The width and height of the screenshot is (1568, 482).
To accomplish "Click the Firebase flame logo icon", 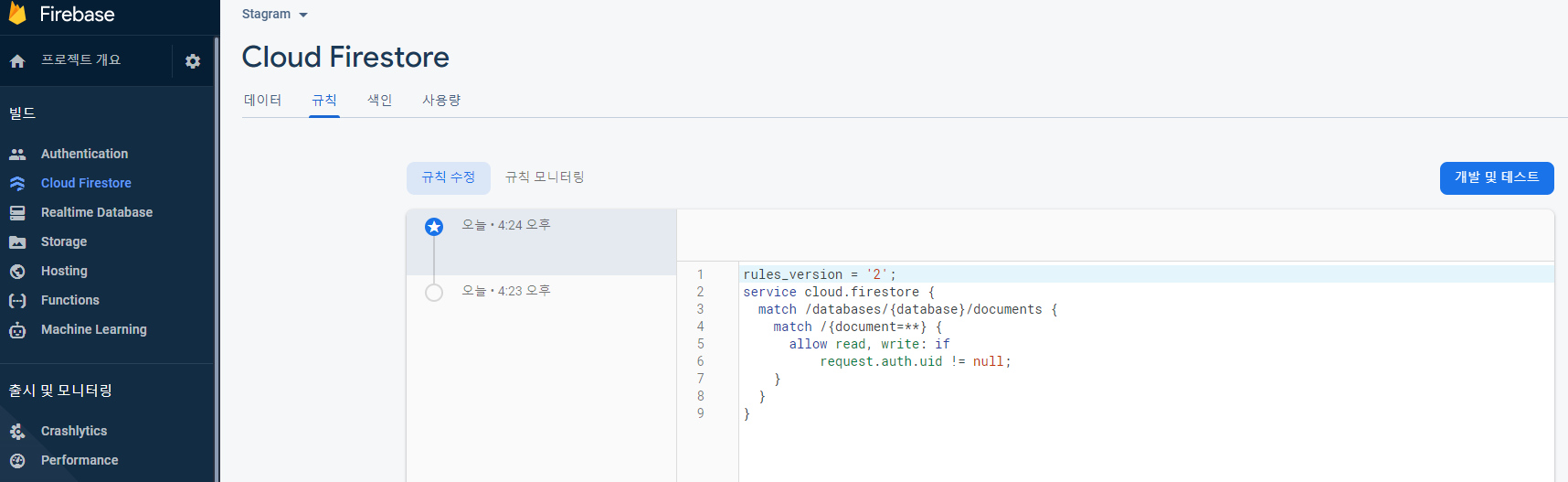I will [x=17, y=13].
